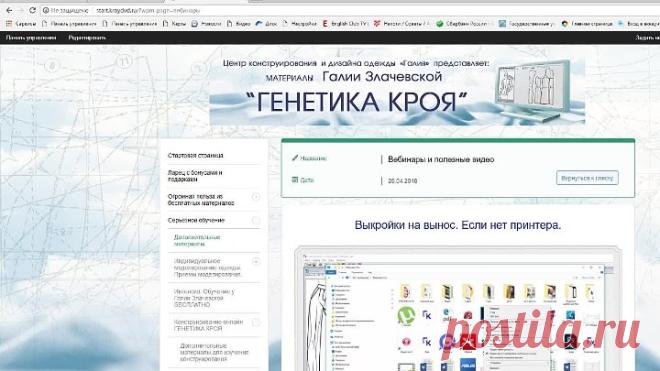This screenshot has height=371, width=660.
Task: Click 'Редактировать' in the black admin bar
Action: click(x=87, y=37)
